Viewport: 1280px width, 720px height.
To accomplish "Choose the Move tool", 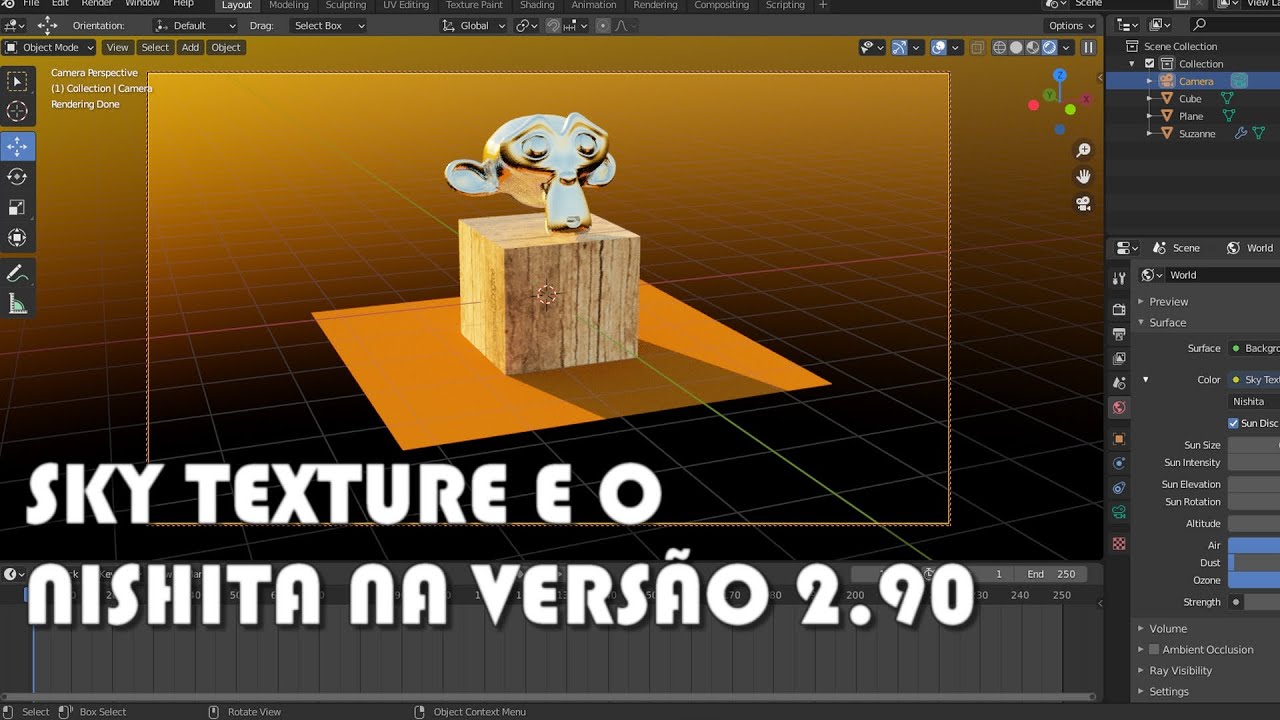I will click(17, 146).
